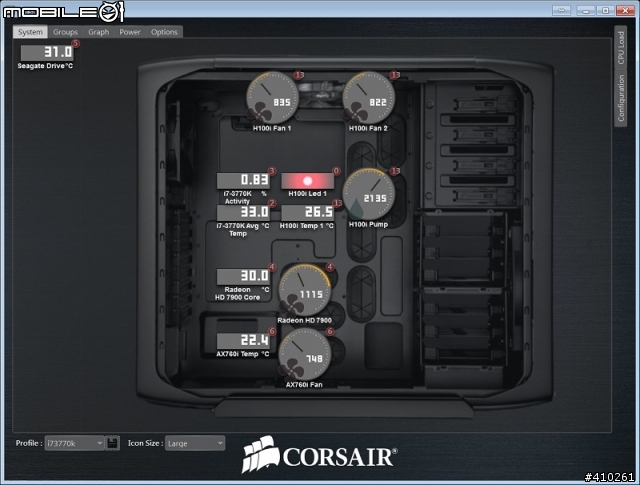640x485 pixels.
Task: Click the group badge on Radeon HD 7900 Core
Action: (272, 267)
